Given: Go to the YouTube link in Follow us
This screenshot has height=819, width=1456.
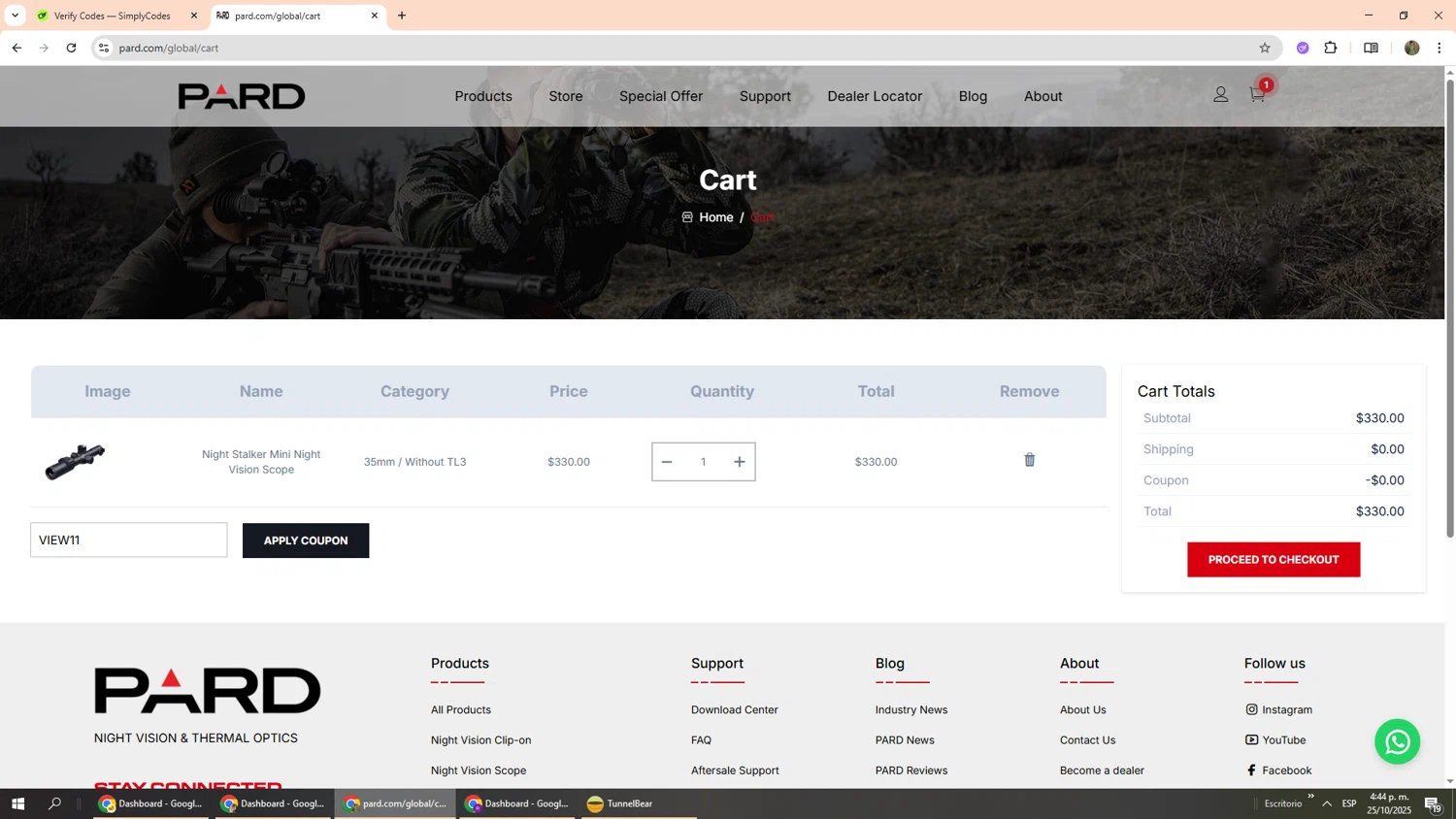Looking at the screenshot, I should click(x=1275, y=739).
